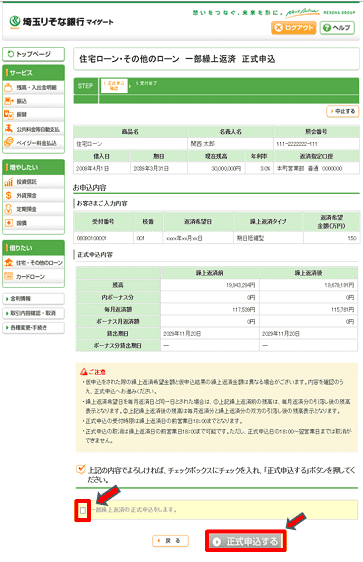This screenshot has width=363, height=562.
Task: Click the 住宅ローン product name cell
Action: coord(130,144)
